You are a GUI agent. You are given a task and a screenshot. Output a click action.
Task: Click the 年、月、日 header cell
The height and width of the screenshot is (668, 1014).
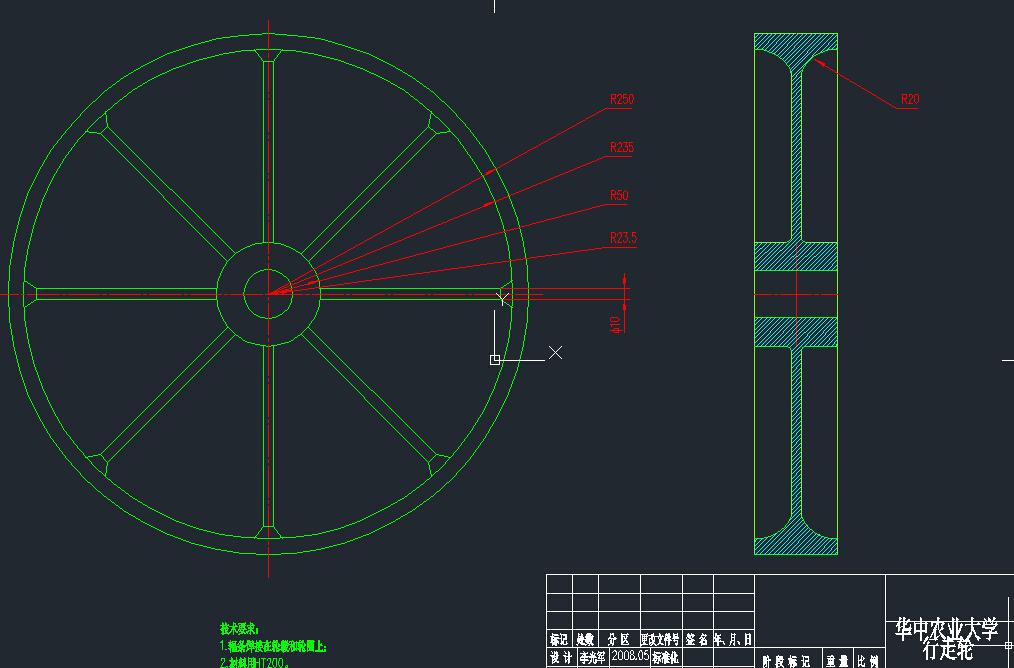pyautogui.click(x=733, y=640)
